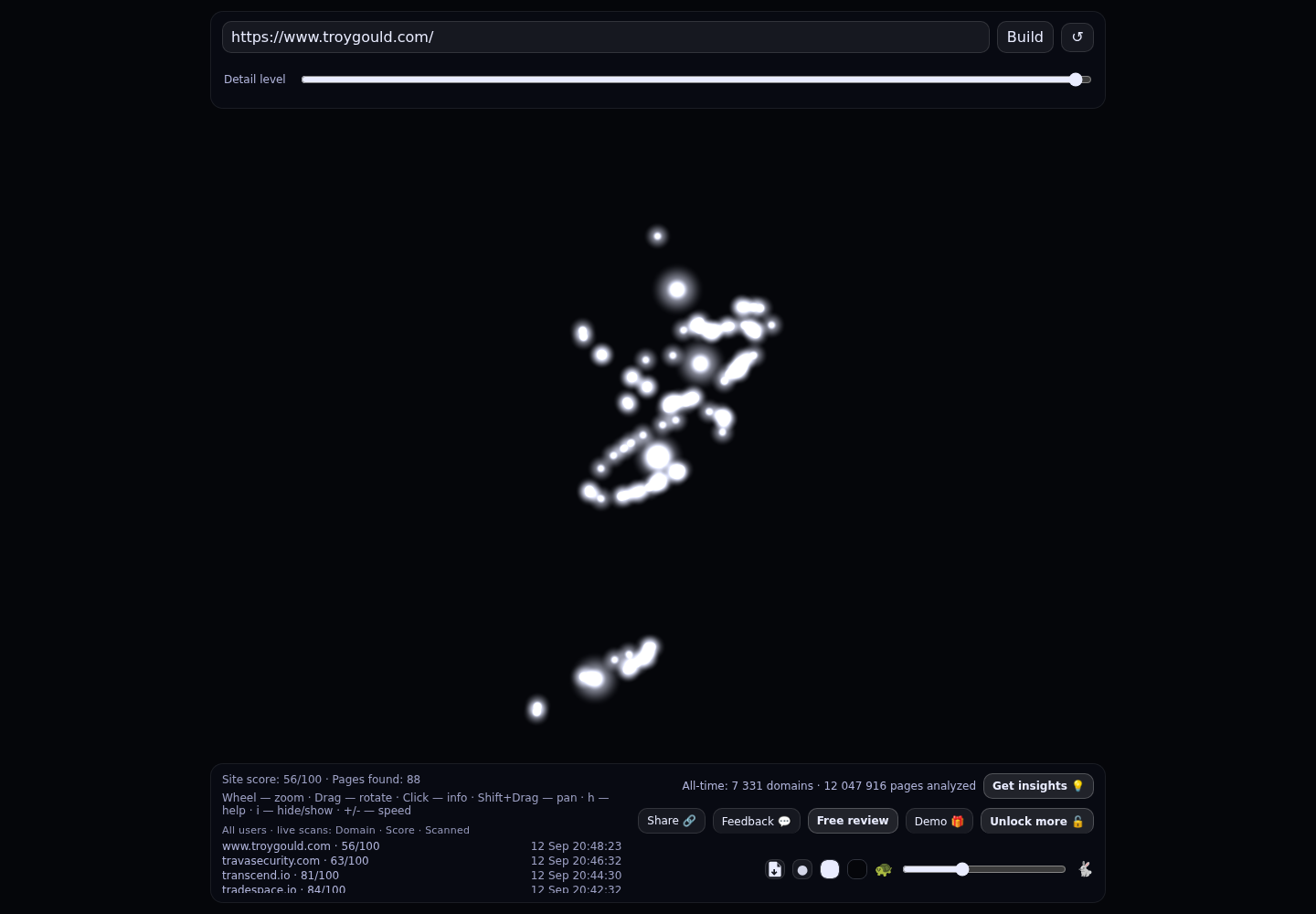The height and width of the screenshot is (914, 1316).
Task: Click the speed slider handle
Action: point(962,869)
